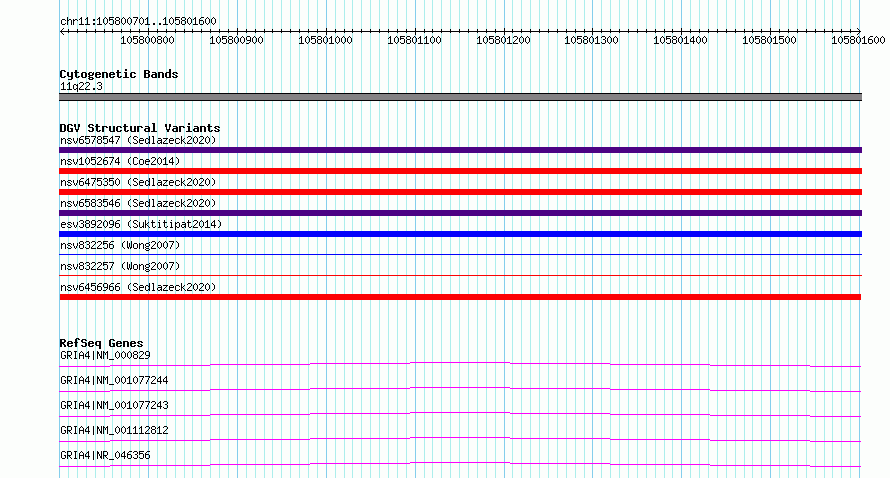Select variant label nsv6456966 (Sedlazeck2020)

point(138,287)
